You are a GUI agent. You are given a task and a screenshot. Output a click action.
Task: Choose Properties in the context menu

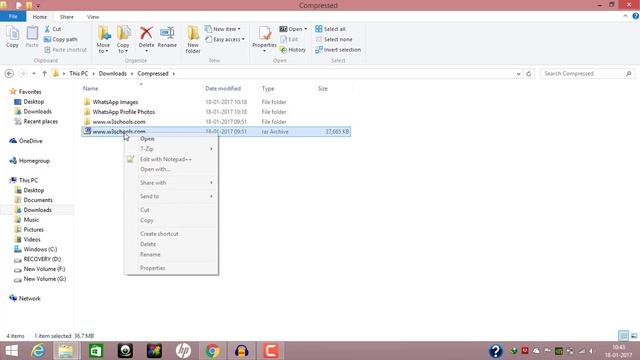[x=171, y=268]
